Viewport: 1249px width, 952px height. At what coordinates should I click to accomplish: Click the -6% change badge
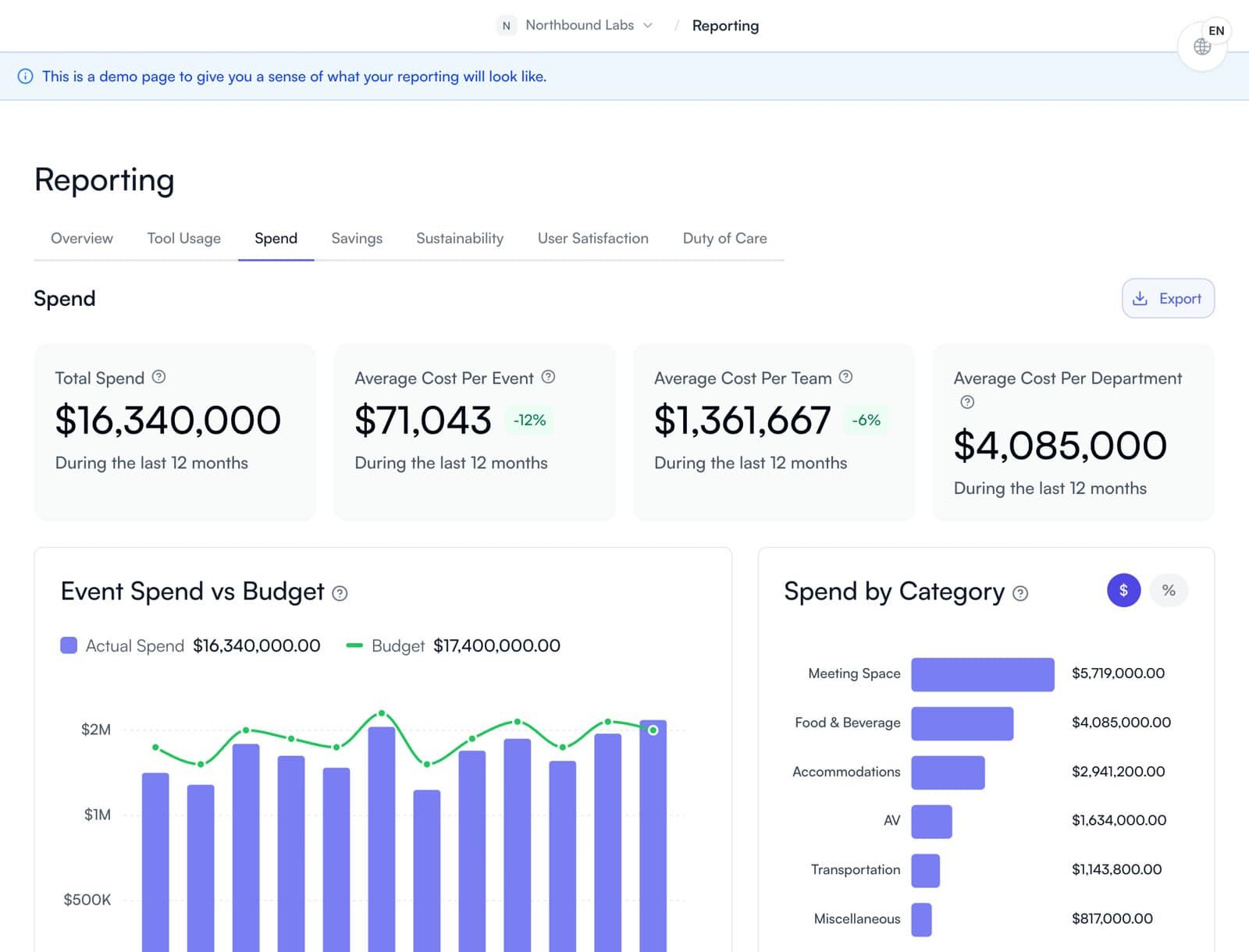point(866,421)
